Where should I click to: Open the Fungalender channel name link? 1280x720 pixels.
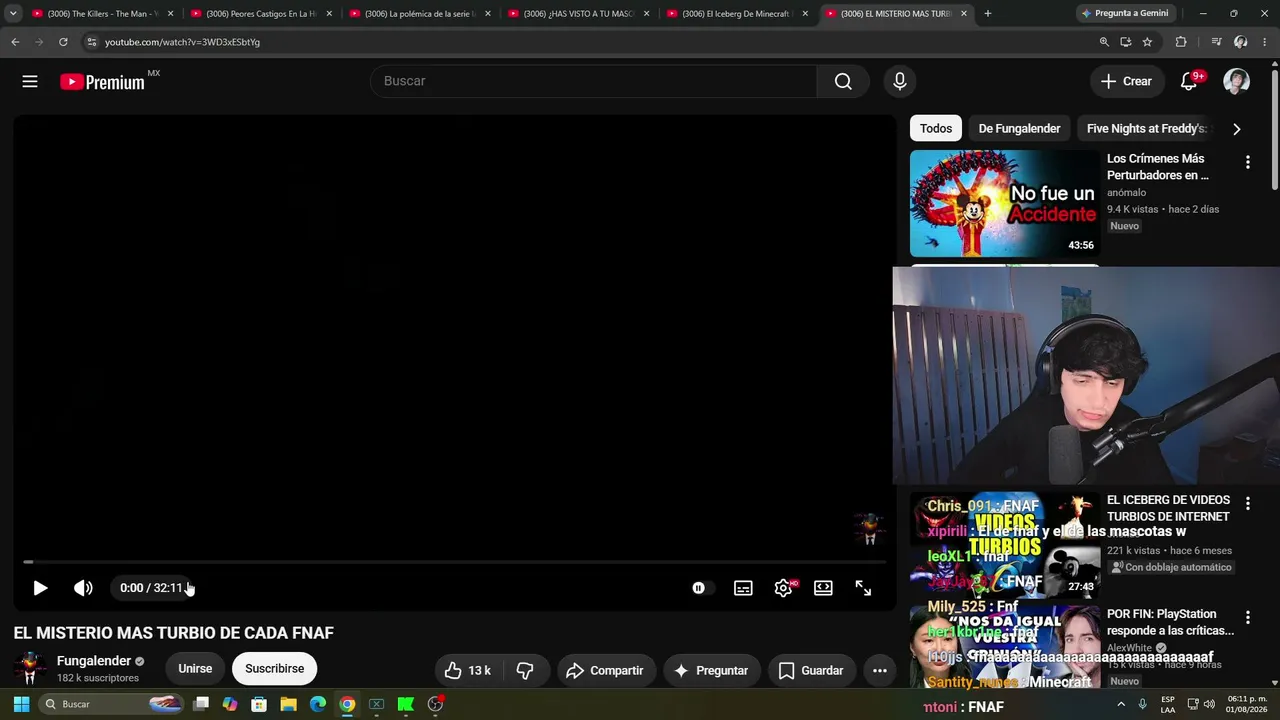pos(94,661)
